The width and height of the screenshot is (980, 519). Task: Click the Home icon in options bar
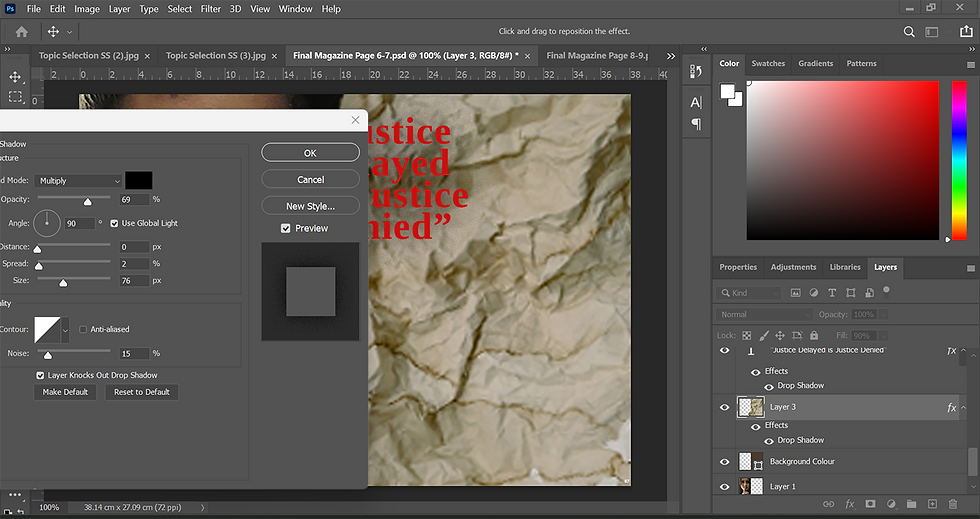coord(22,32)
